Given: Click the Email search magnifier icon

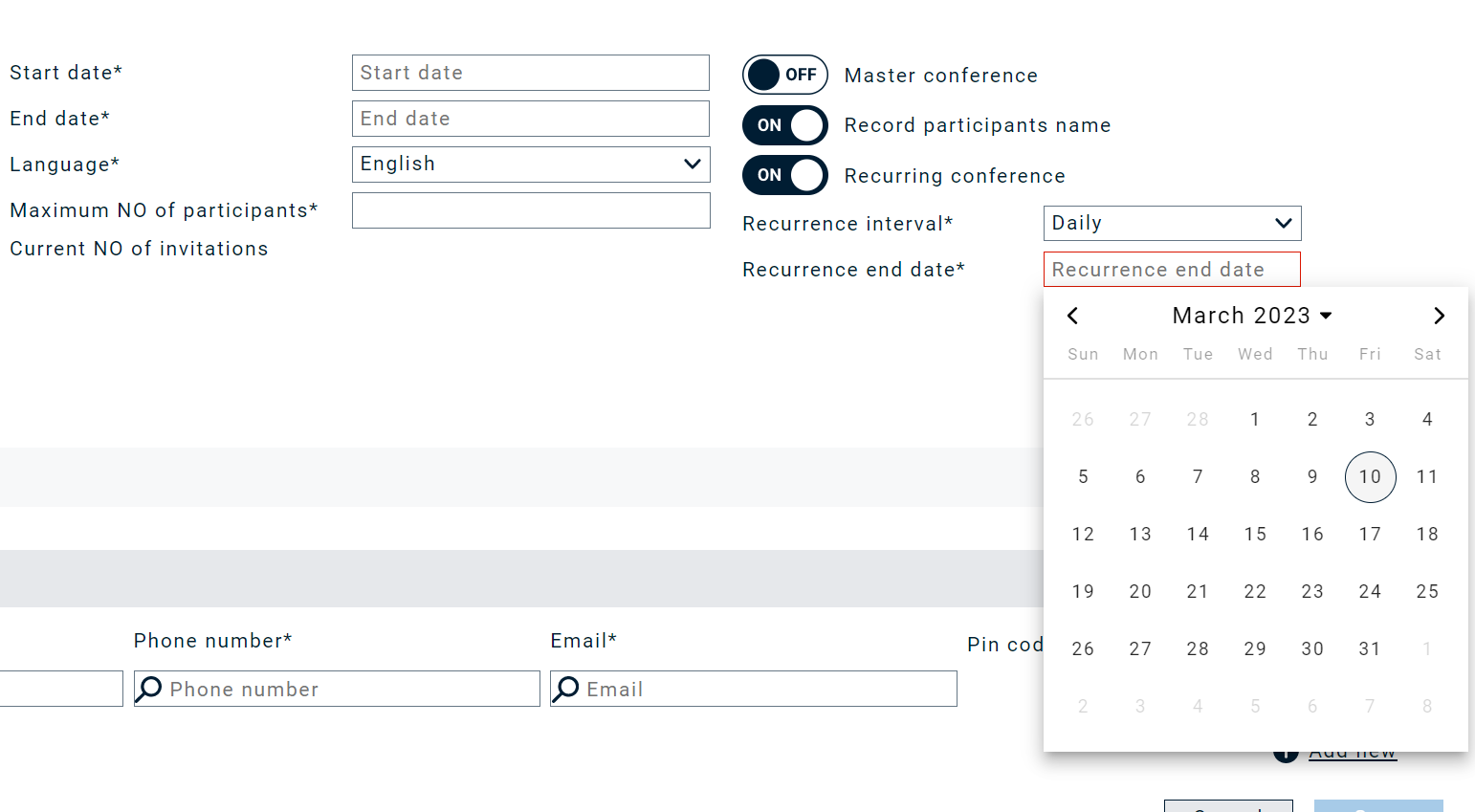Looking at the screenshot, I should pyautogui.click(x=565, y=689).
